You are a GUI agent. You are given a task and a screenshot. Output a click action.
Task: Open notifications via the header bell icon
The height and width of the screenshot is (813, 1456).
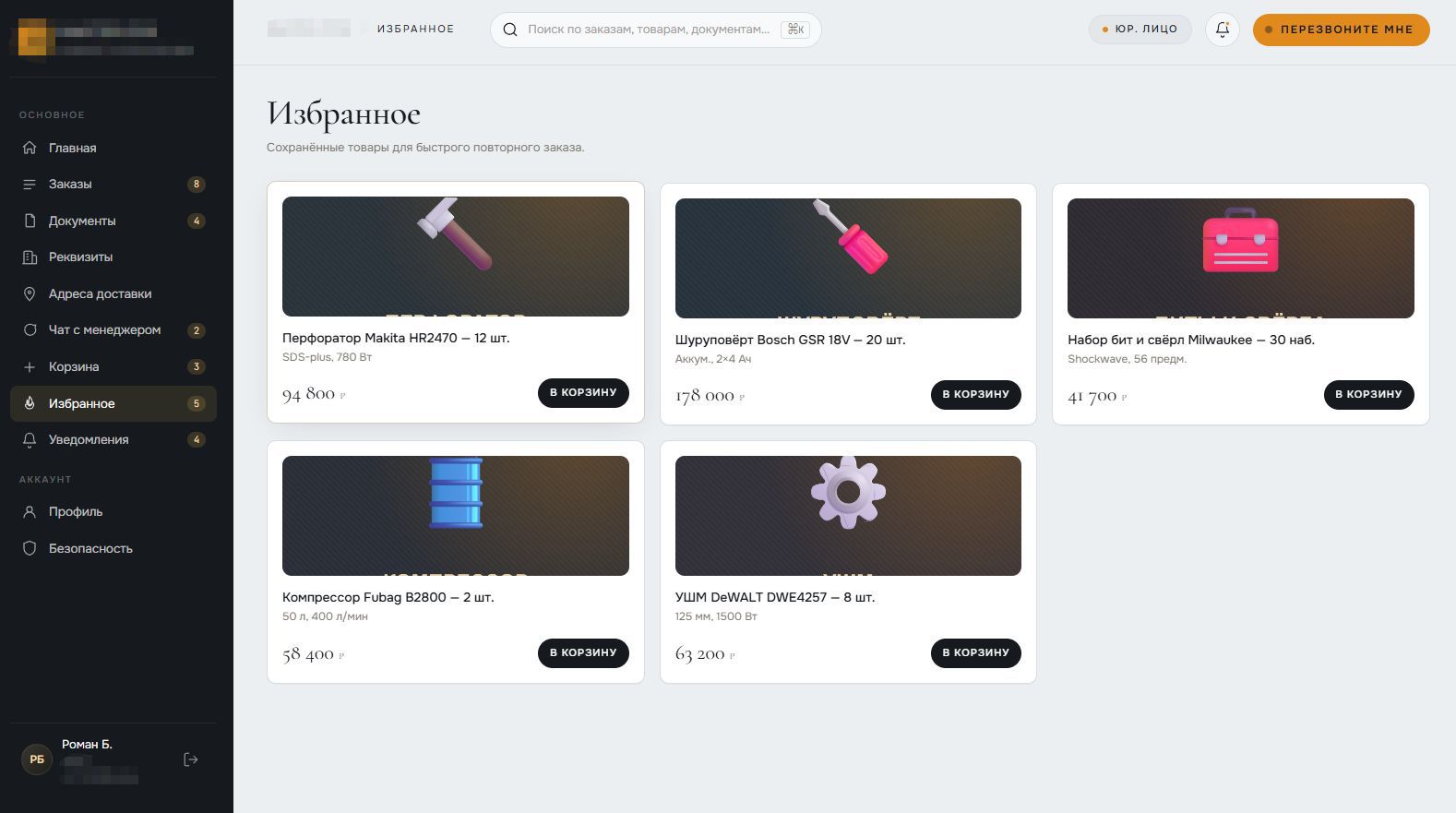1223,30
